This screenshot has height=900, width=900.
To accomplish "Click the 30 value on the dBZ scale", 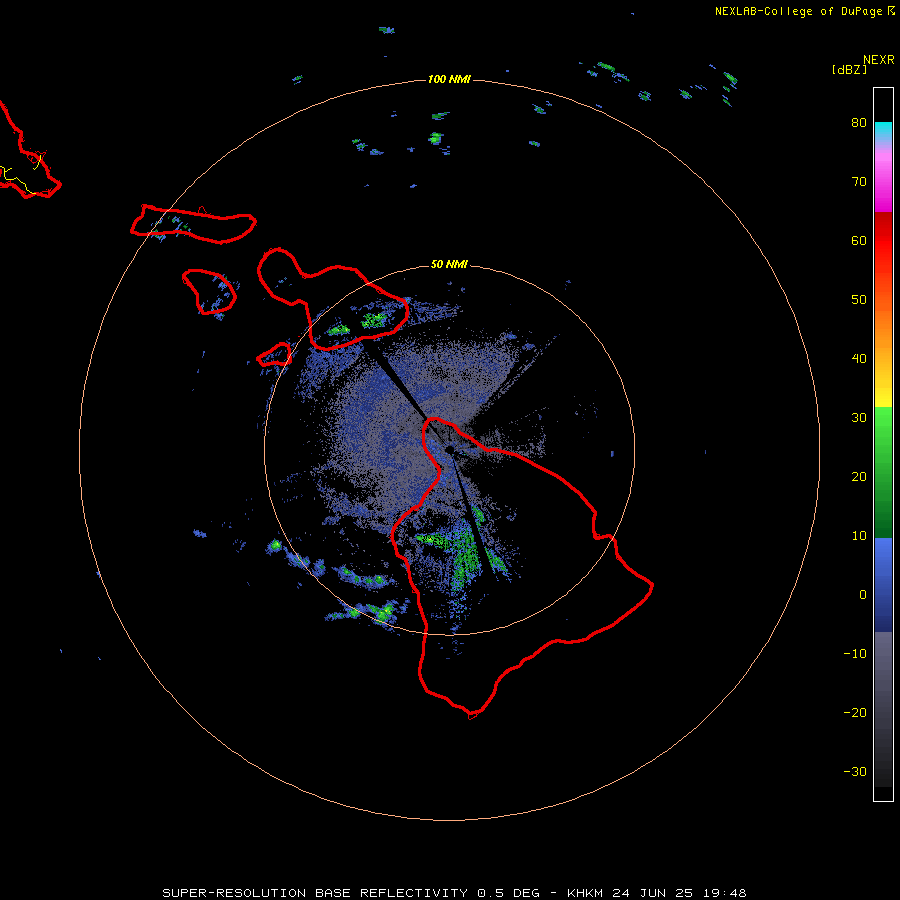I will (859, 418).
